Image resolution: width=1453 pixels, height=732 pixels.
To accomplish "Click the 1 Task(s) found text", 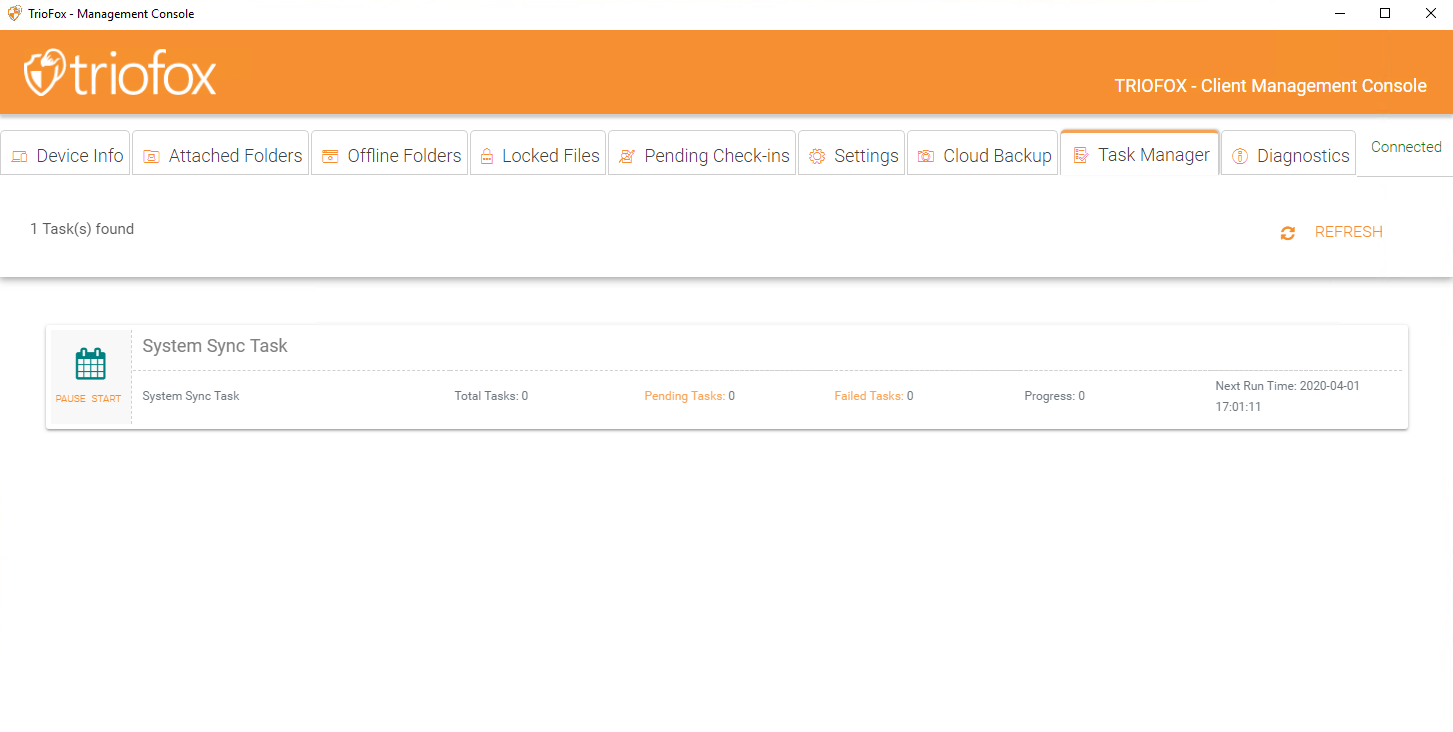I will (82, 229).
